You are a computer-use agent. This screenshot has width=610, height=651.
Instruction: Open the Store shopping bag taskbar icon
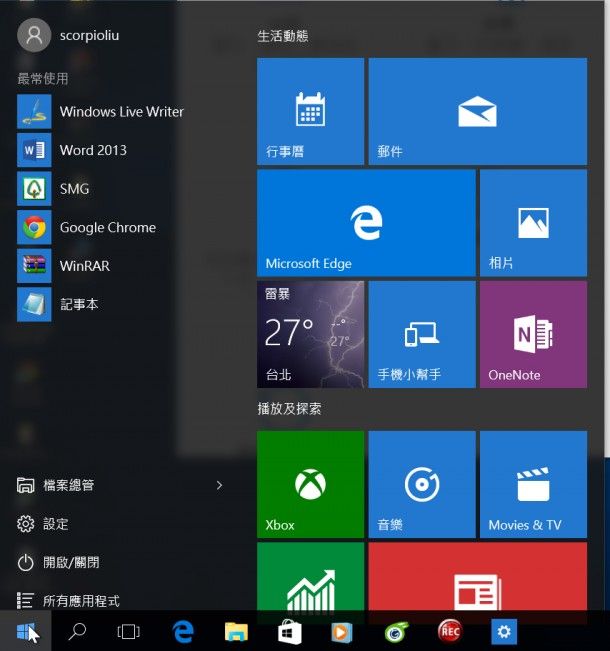[x=289, y=631]
